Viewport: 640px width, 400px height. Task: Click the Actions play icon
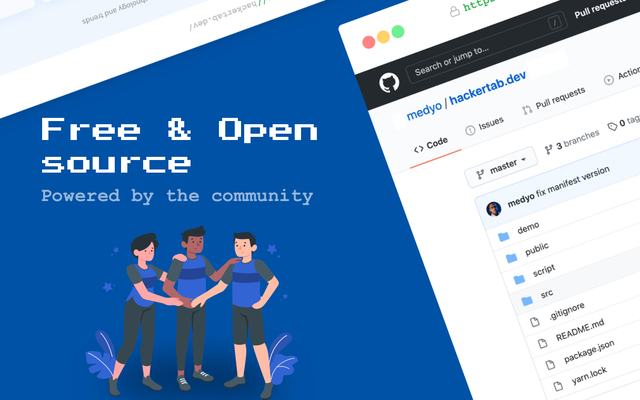[x=609, y=80]
